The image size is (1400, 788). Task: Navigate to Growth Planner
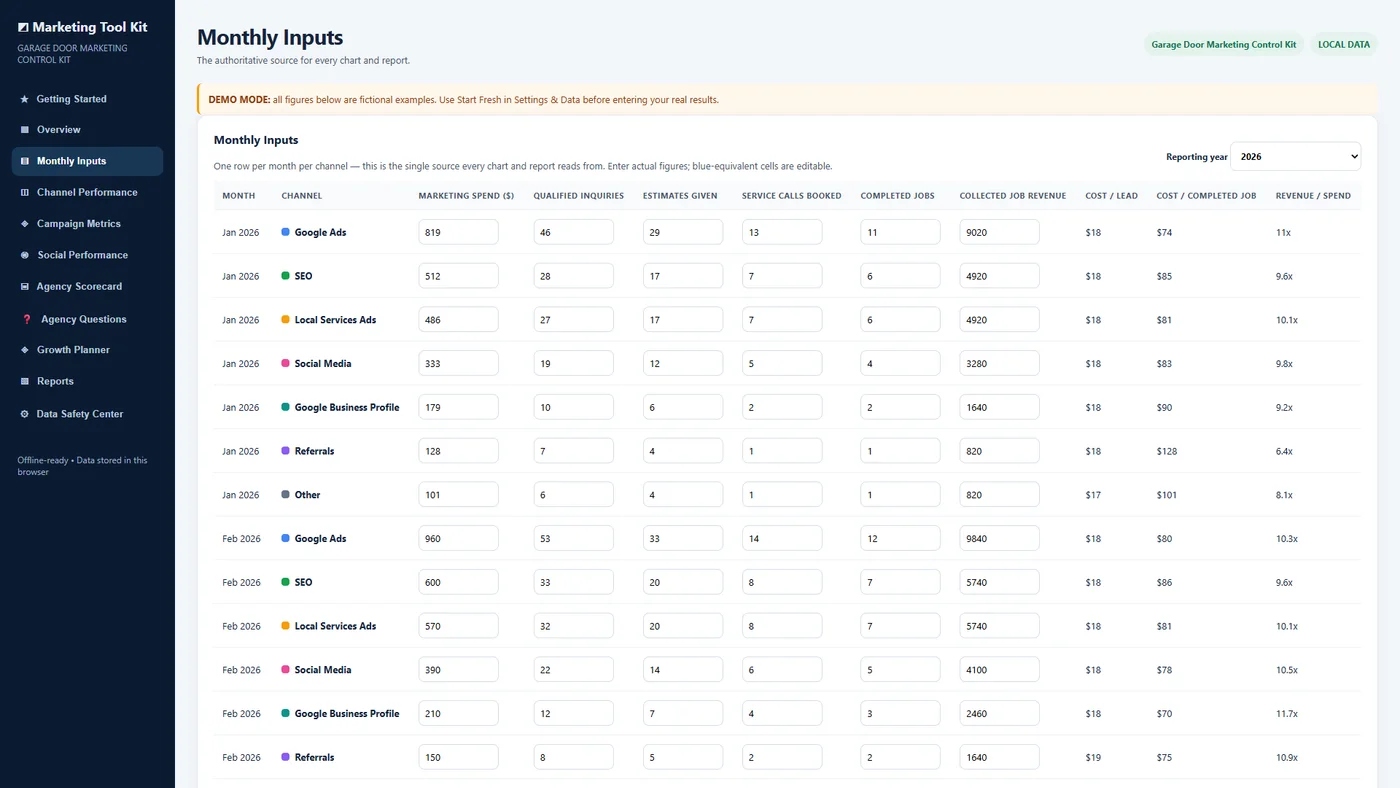[87, 350]
